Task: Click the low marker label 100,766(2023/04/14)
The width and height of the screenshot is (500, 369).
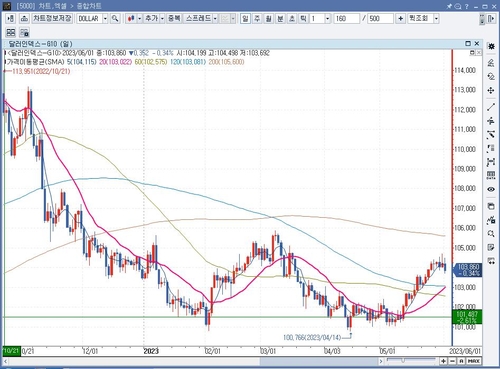Action: coord(312,338)
